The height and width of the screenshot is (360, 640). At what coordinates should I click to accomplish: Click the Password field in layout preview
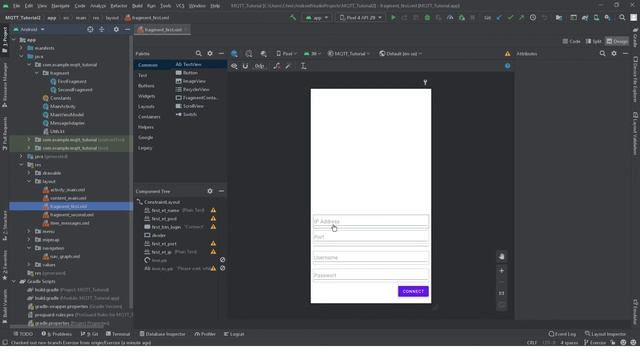pos(371,275)
